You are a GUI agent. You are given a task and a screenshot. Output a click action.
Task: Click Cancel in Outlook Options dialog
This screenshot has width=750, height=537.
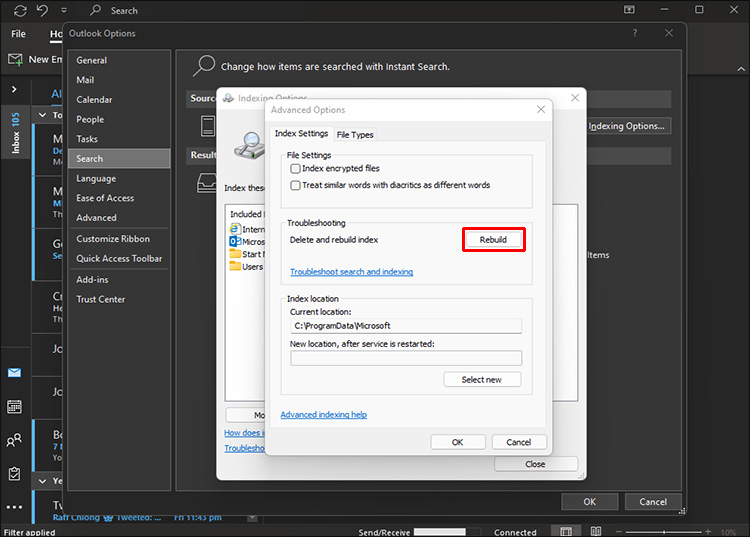(x=653, y=502)
